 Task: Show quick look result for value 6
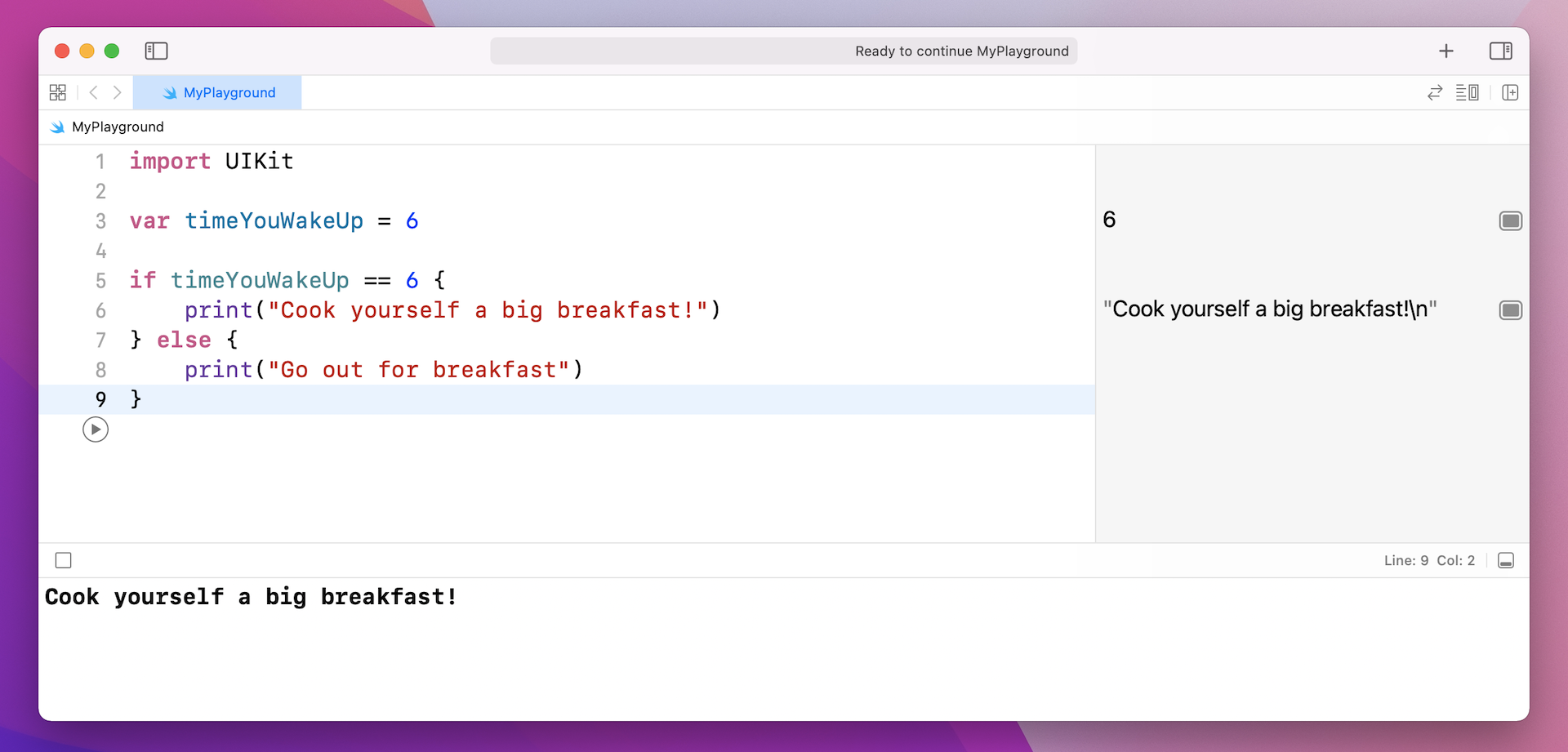(1510, 221)
